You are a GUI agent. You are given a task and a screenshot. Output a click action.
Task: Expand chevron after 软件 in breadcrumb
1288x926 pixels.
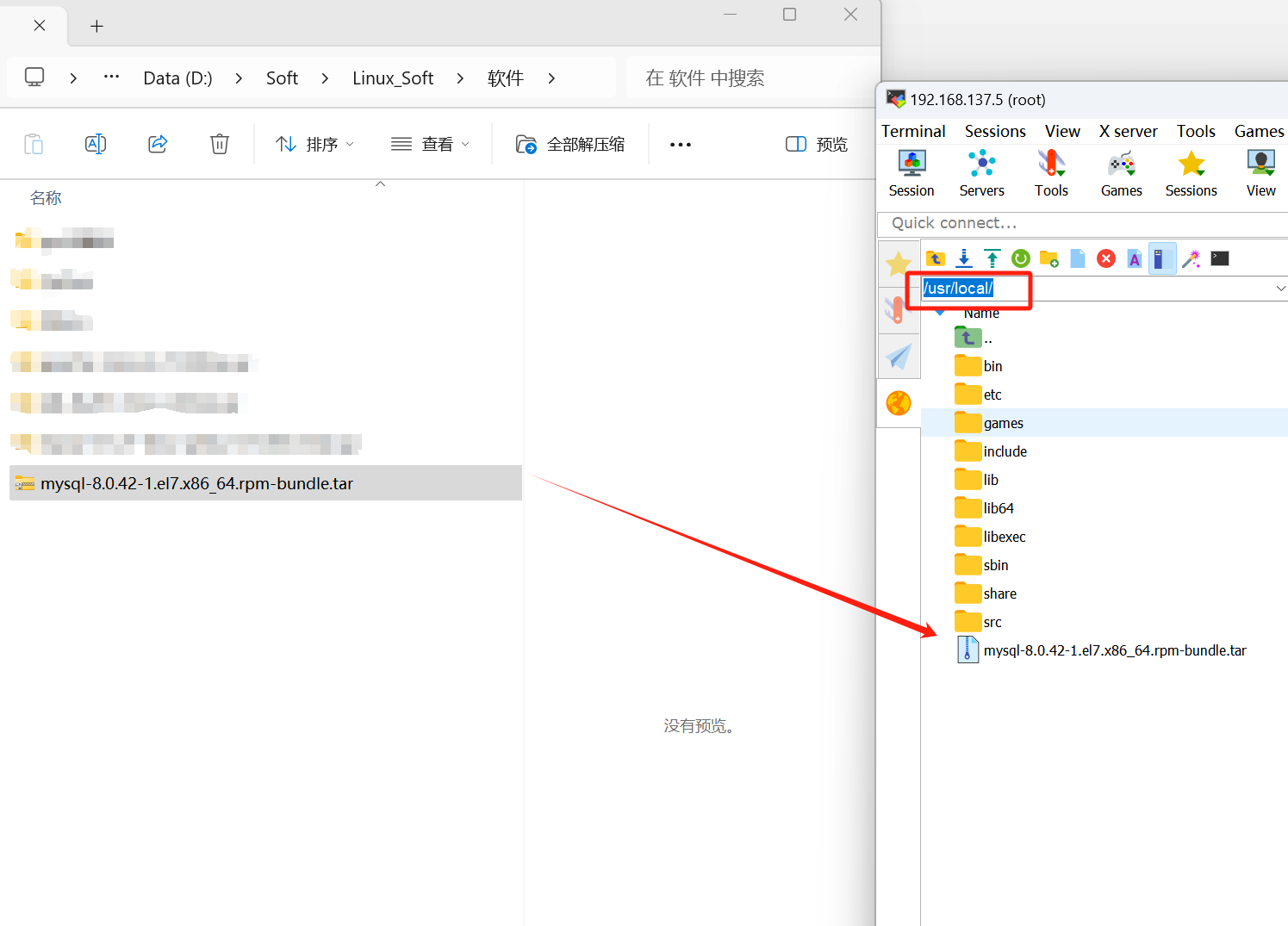point(551,78)
